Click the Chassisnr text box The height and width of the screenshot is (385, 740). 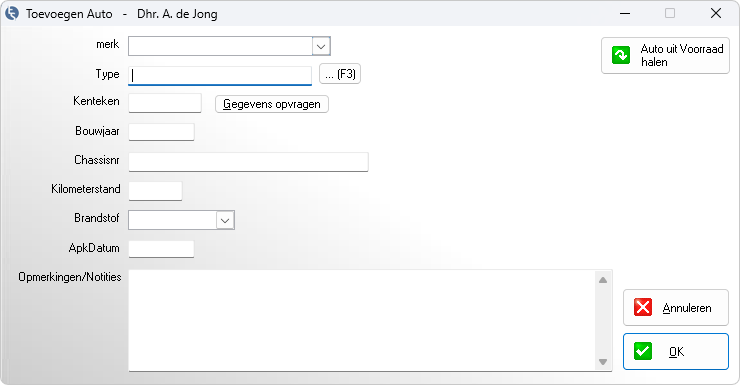pyautogui.click(x=248, y=162)
